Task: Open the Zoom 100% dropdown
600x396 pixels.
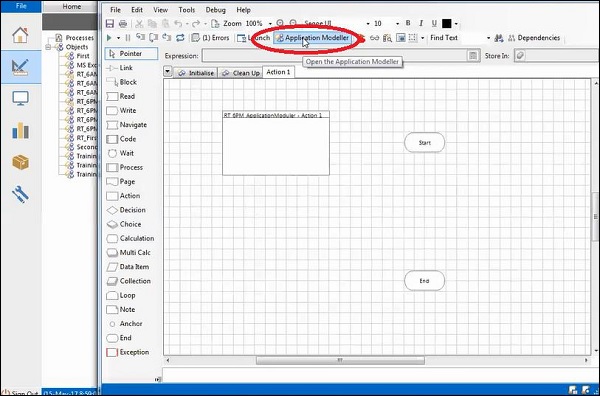Action: click(270, 24)
